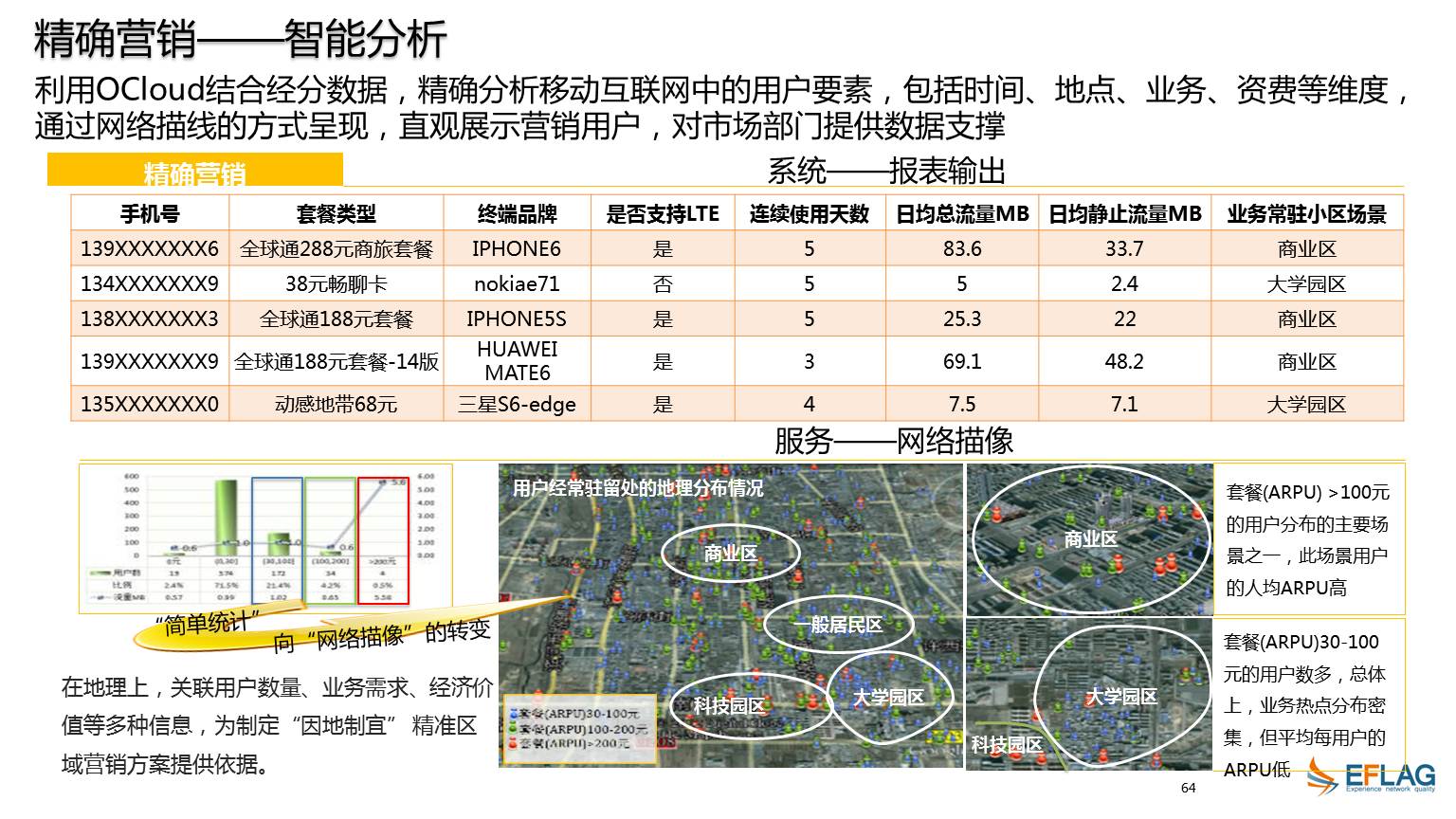Click the 手机号 column header

[150, 214]
